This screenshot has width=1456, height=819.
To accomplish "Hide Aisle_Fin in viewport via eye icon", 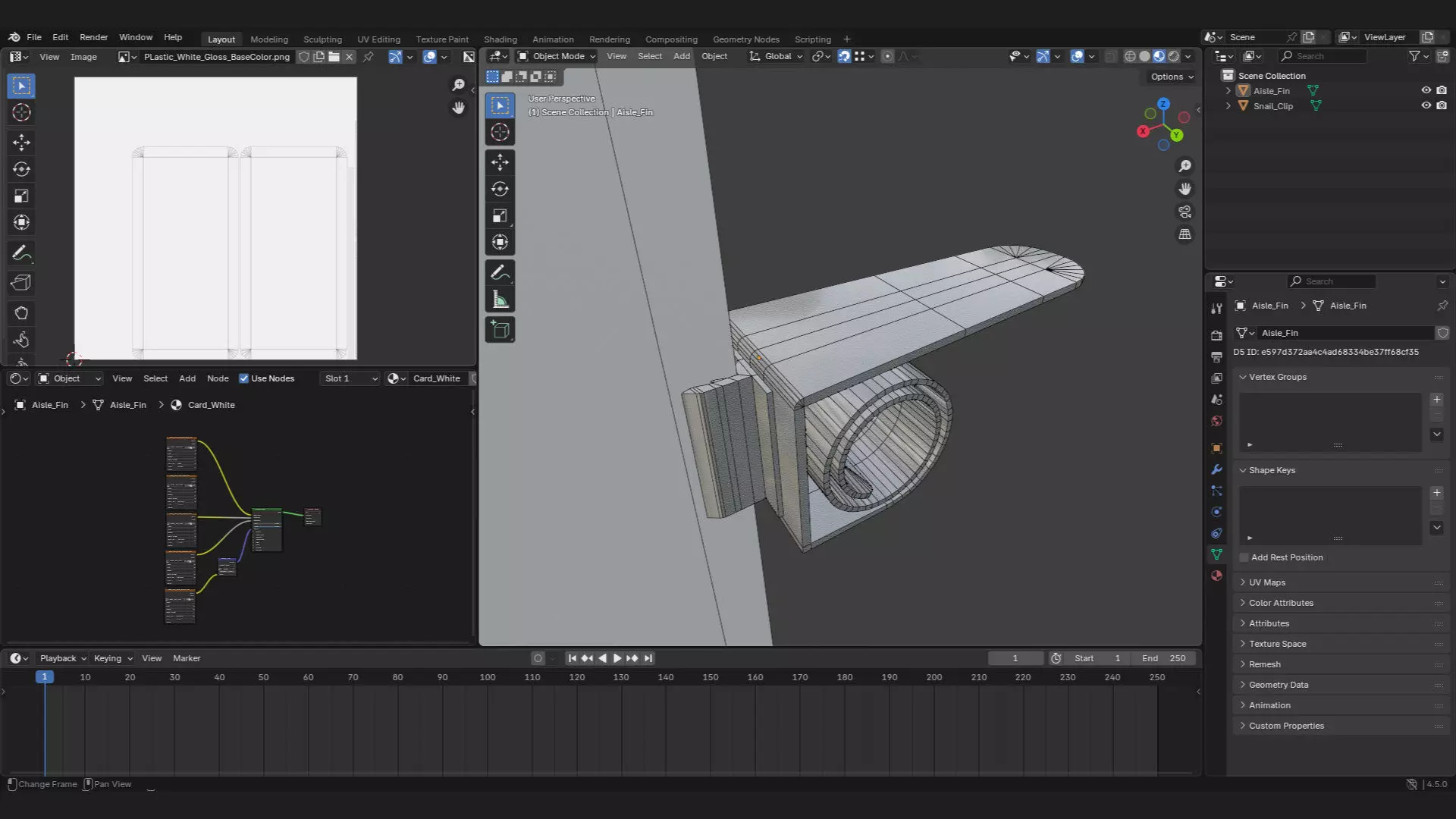I will click(x=1426, y=90).
